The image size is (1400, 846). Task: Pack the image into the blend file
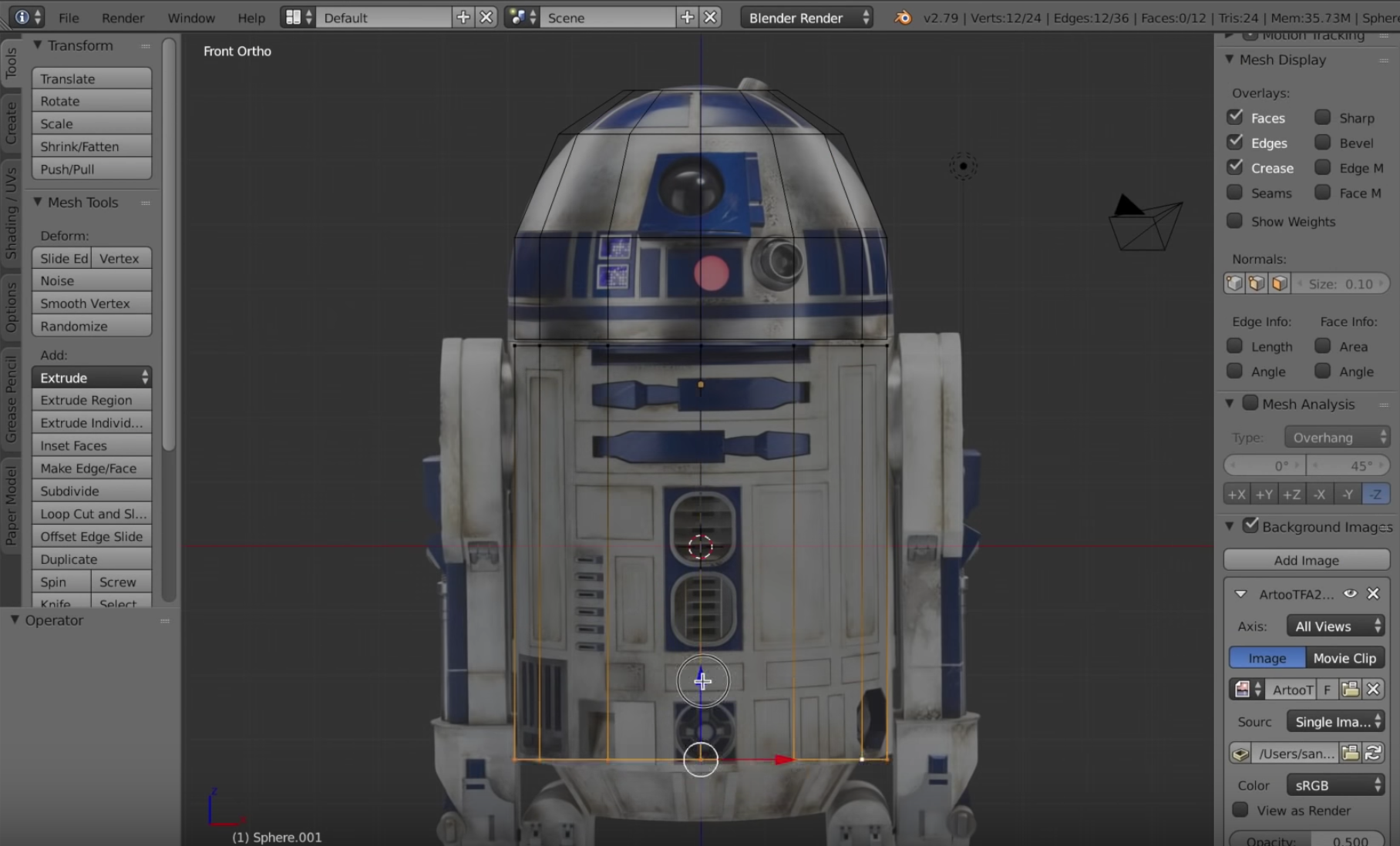(1240, 754)
